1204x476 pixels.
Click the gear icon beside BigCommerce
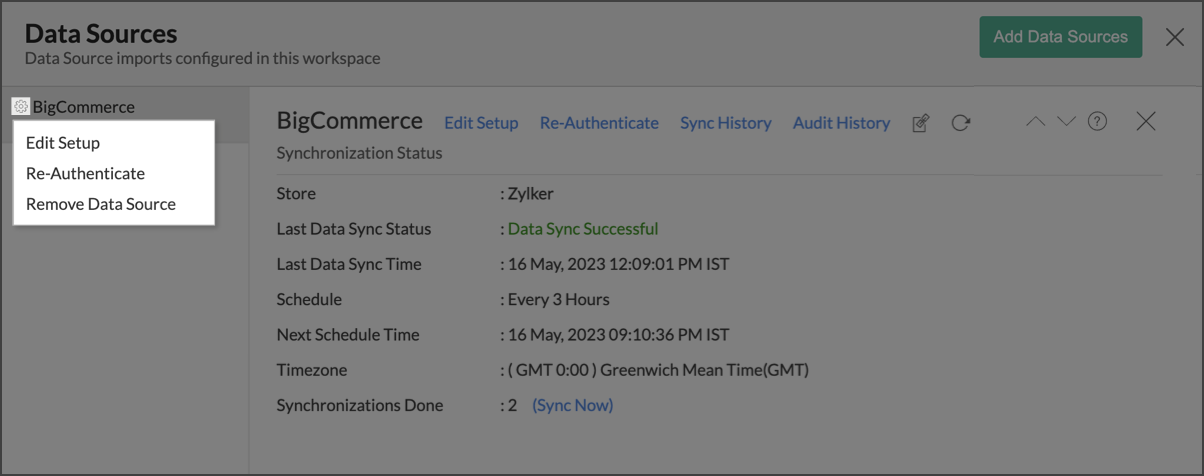[20, 106]
